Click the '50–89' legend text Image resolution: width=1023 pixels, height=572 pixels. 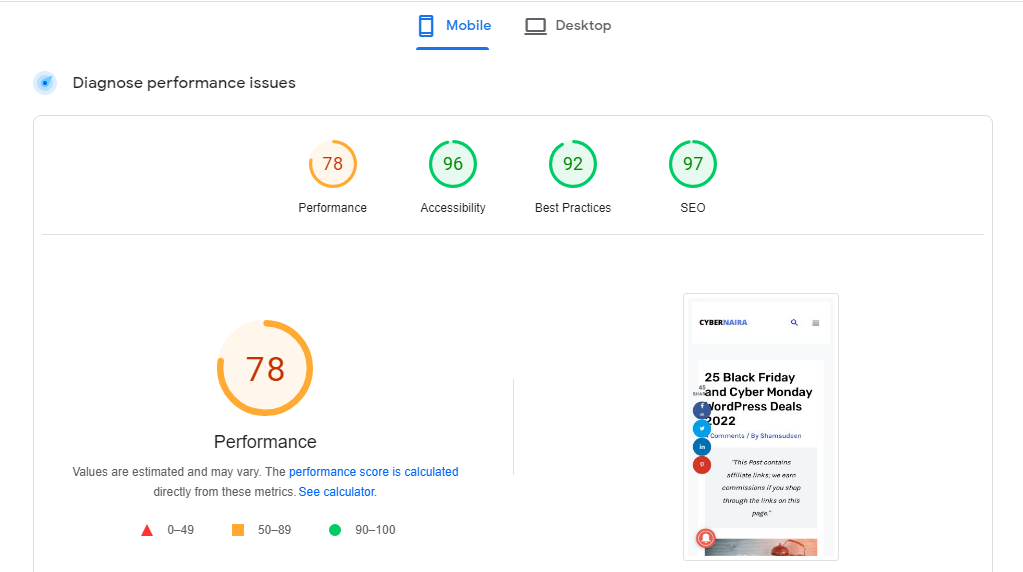[x=275, y=530]
